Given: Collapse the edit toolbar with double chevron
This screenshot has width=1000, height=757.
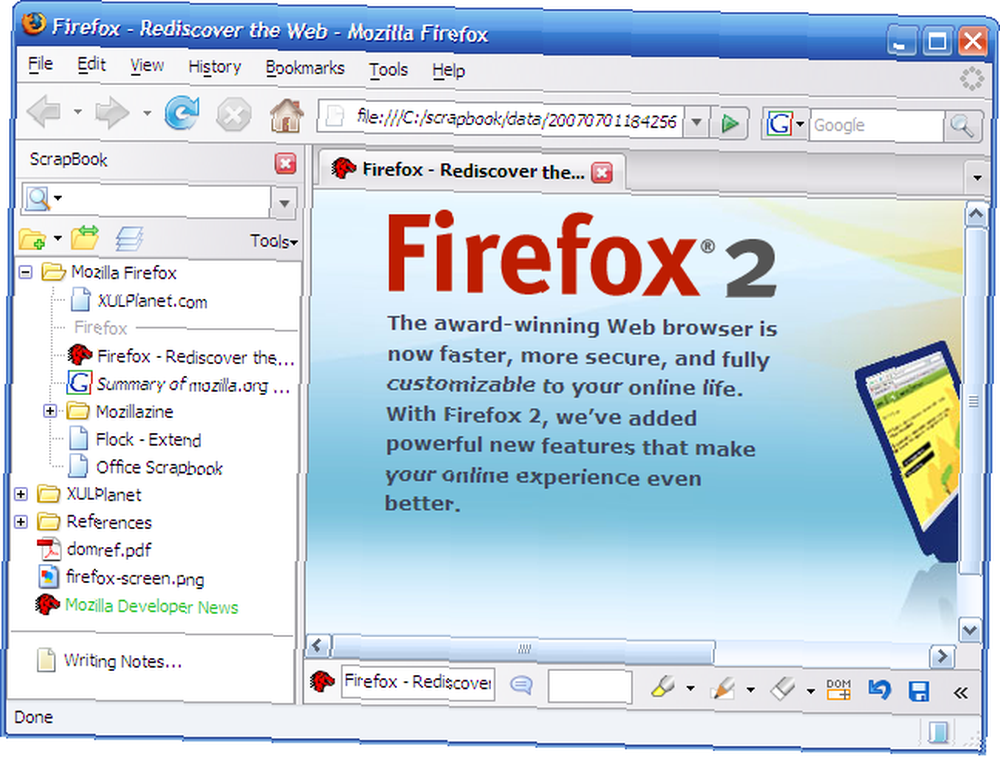Looking at the screenshot, I should pyautogui.click(x=960, y=693).
